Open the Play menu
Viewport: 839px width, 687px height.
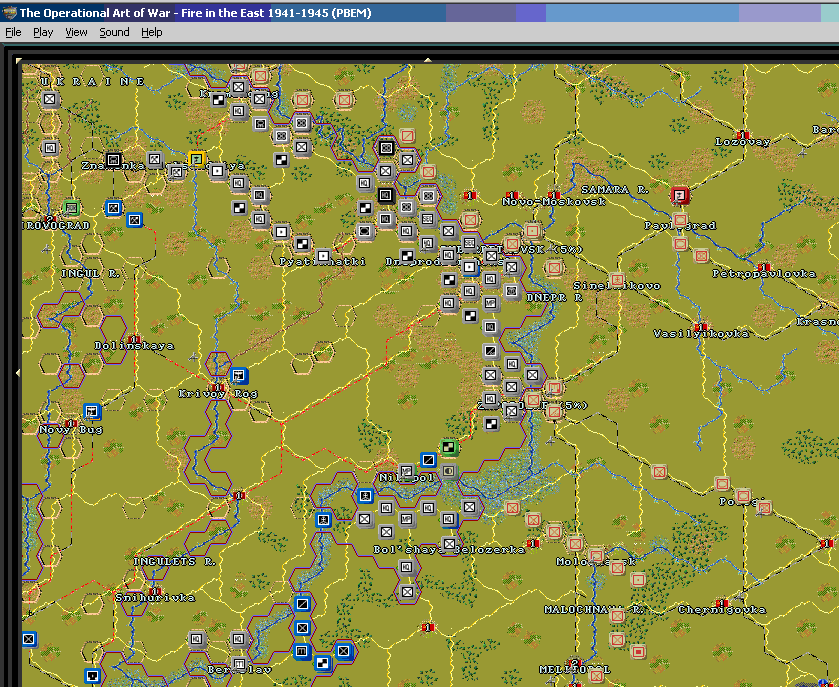pos(43,32)
